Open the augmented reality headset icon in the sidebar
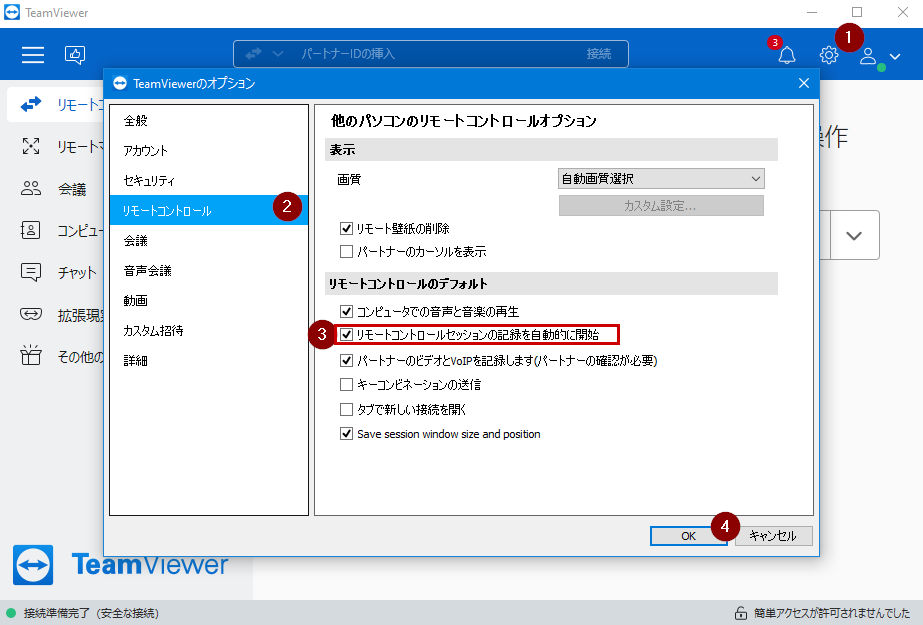The height and width of the screenshot is (625, 923). pyautogui.click(x=31, y=314)
